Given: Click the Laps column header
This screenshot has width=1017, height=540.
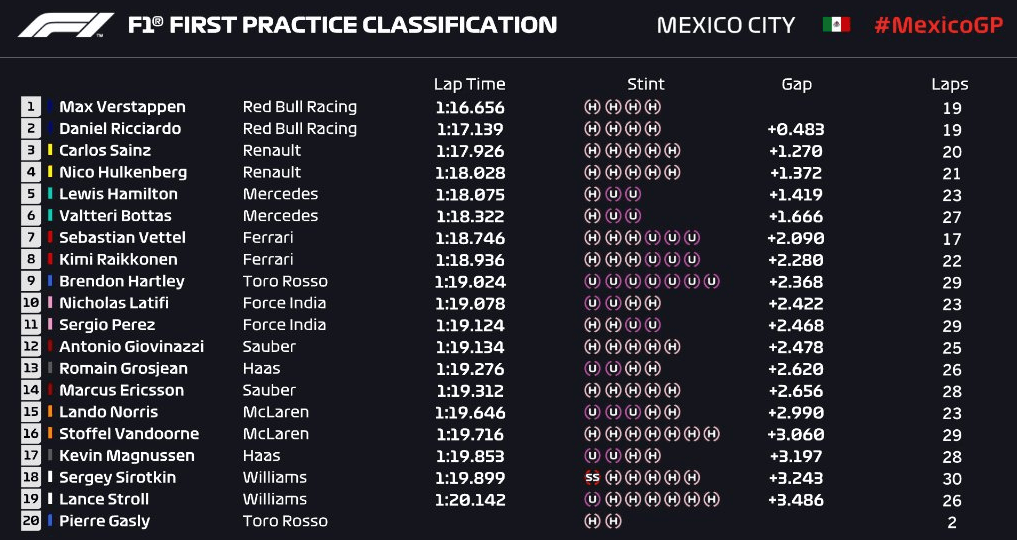Looking at the screenshot, I should (950, 84).
